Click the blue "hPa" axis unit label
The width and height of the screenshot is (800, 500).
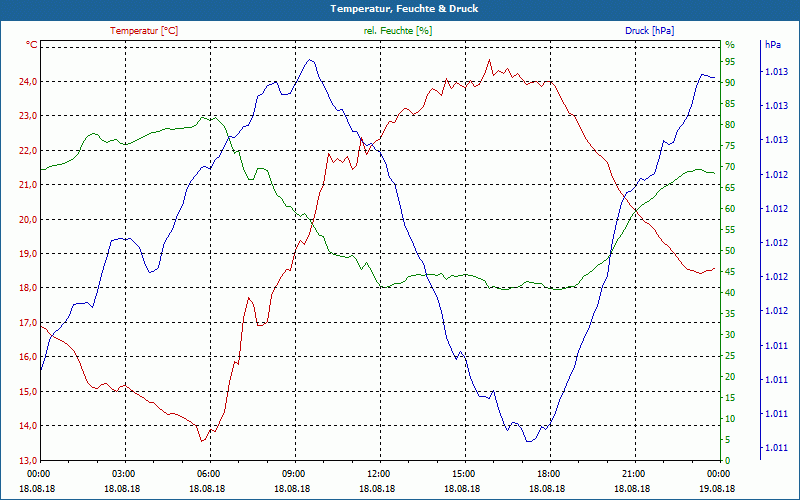[772, 45]
